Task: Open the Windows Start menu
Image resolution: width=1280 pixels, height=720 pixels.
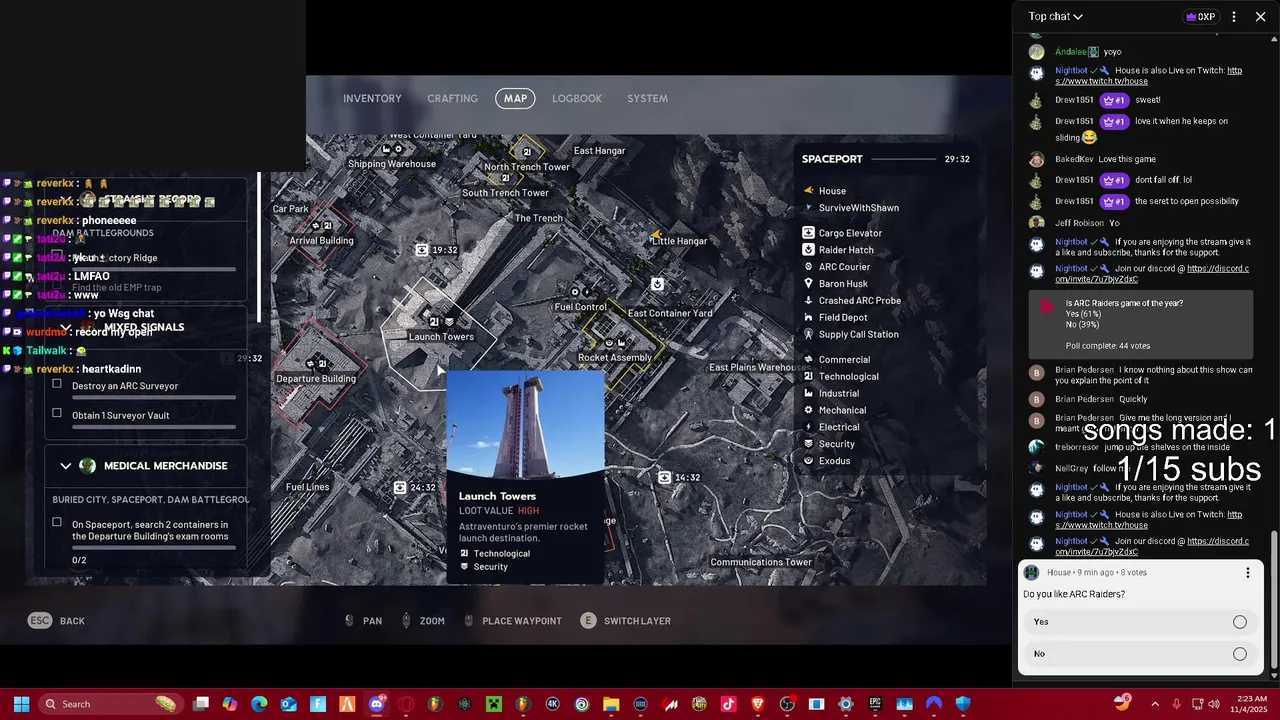Action: click(21, 704)
